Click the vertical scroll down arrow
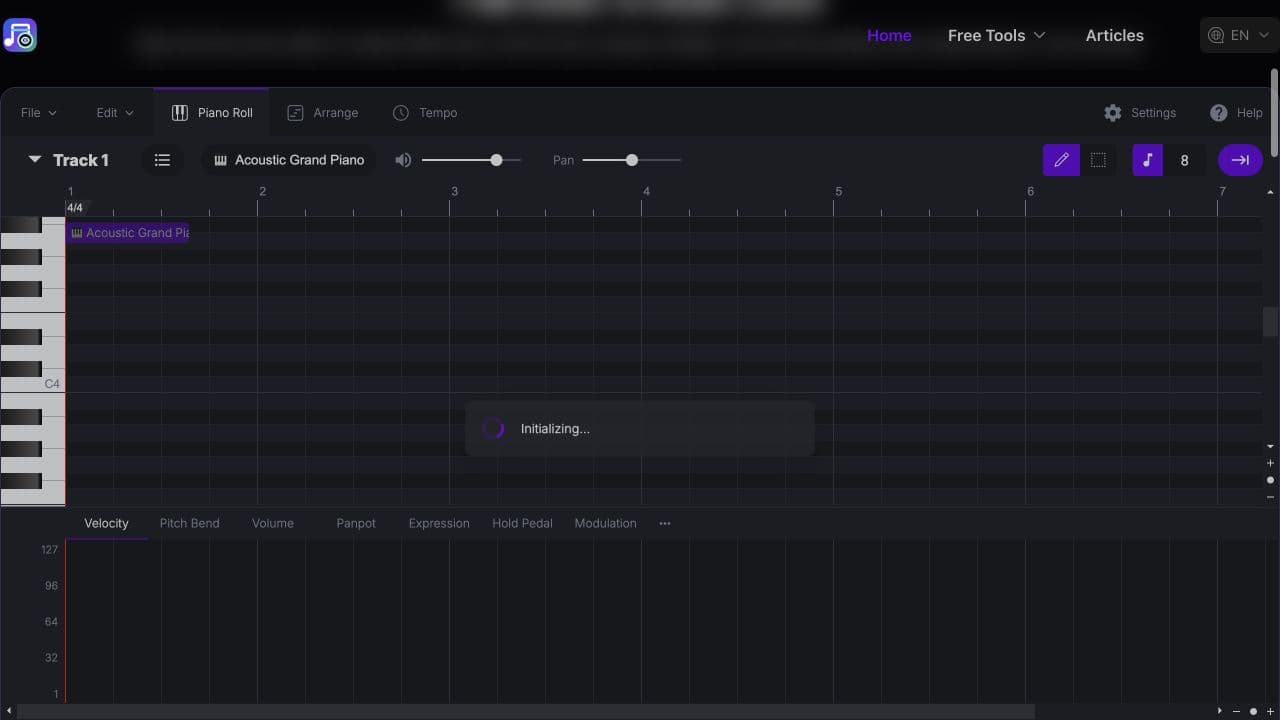Image resolution: width=1280 pixels, height=720 pixels. click(1271, 446)
